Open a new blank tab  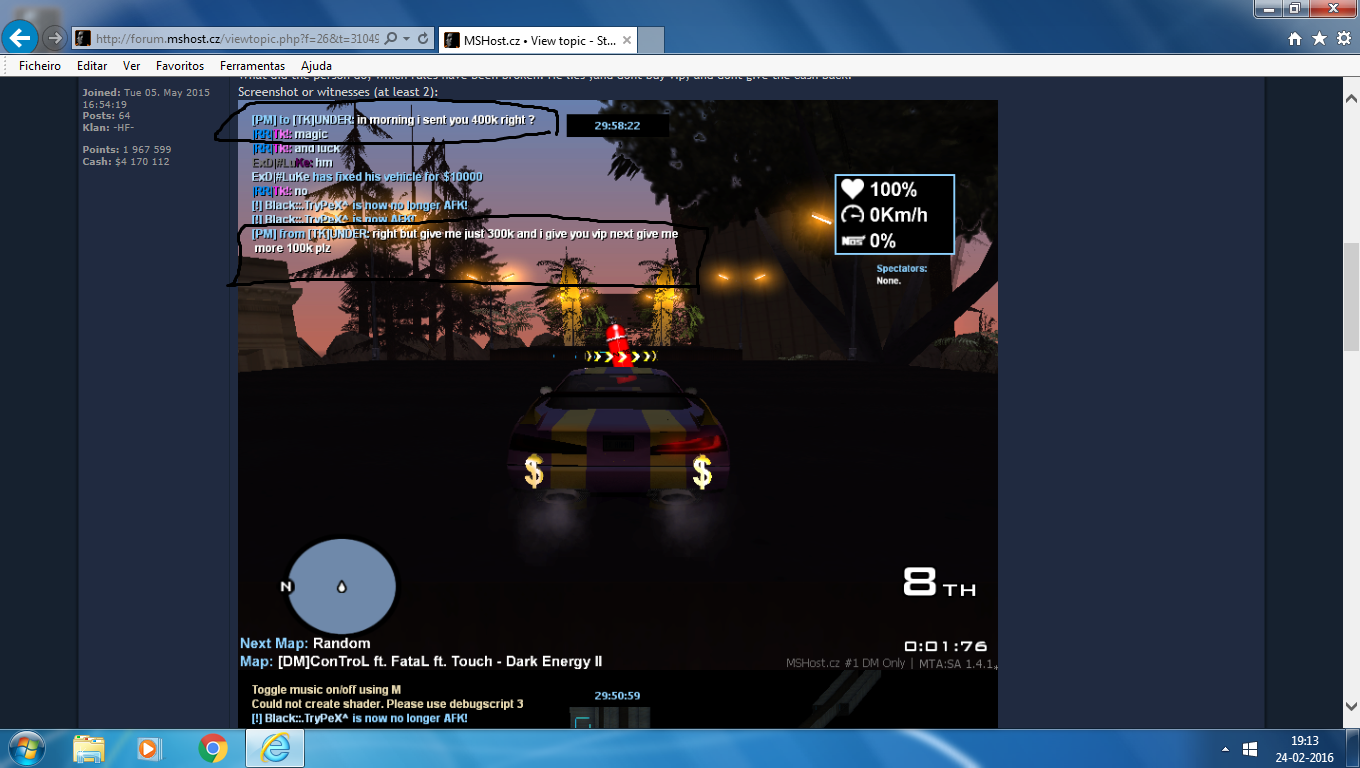pos(651,40)
